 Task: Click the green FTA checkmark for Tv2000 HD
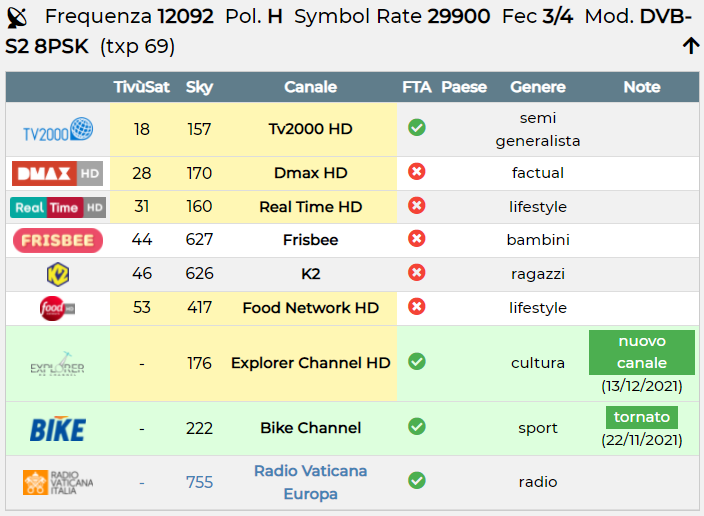click(x=417, y=128)
